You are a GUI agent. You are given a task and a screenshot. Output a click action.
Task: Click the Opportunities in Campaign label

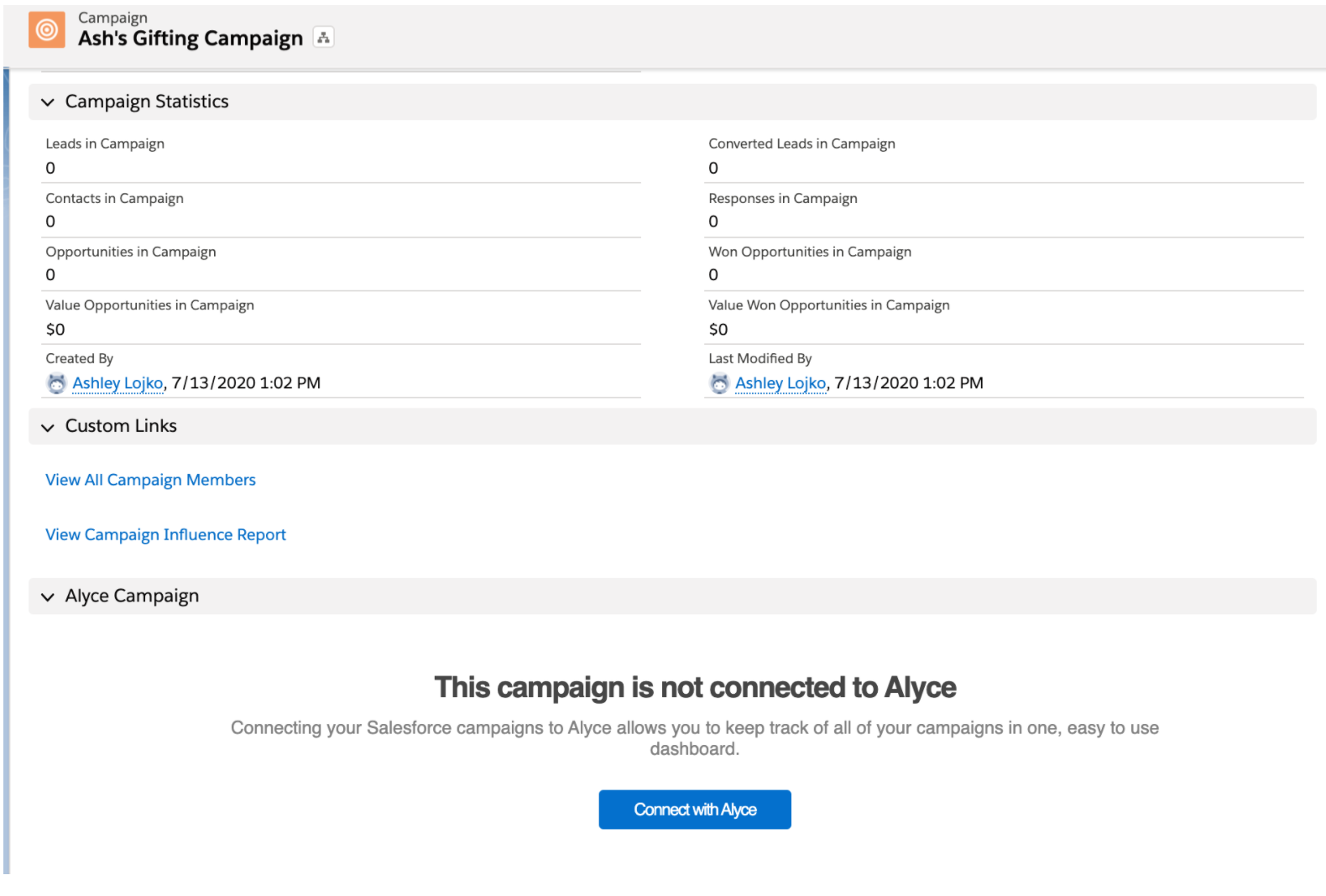[x=131, y=252]
